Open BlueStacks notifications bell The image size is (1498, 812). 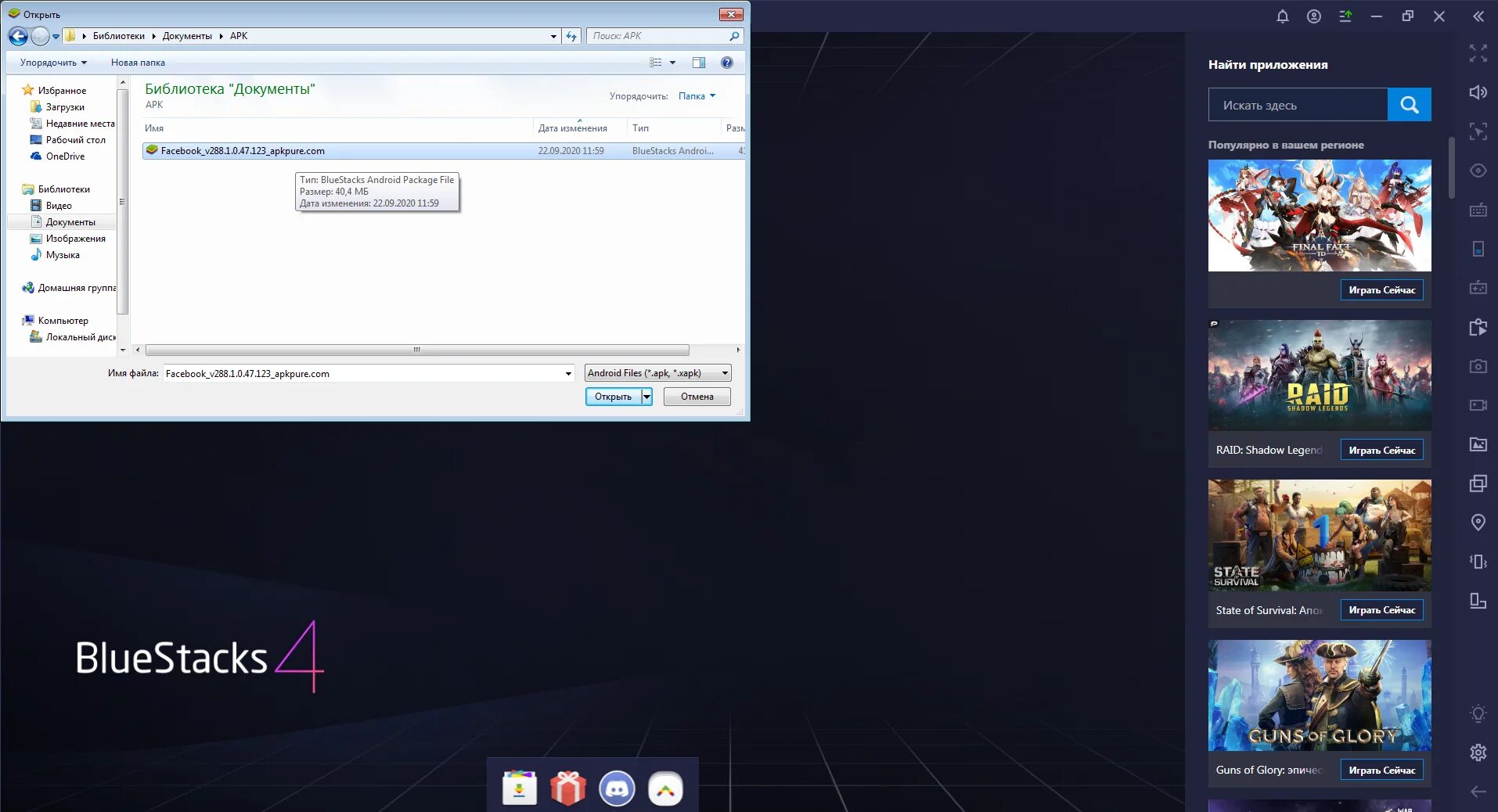pyautogui.click(x=1282, y=16)
